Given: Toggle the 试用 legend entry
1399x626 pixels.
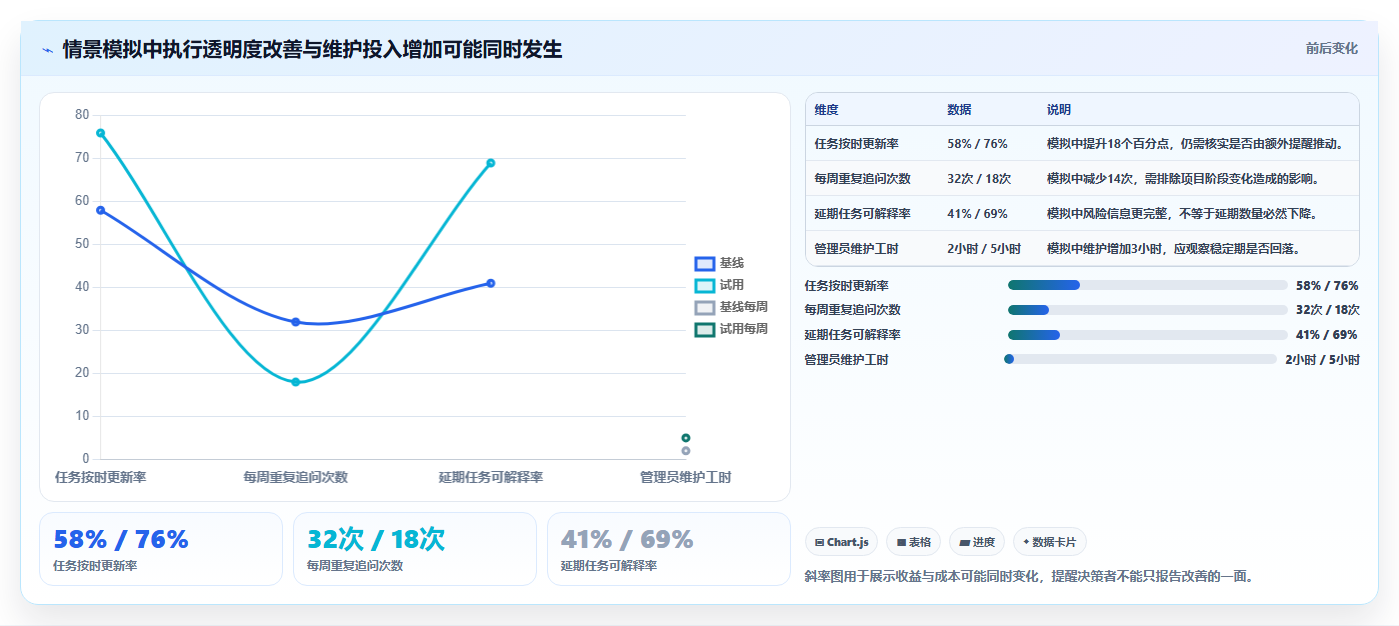Looking at the screenshot, I should click(x=720, y=285).
